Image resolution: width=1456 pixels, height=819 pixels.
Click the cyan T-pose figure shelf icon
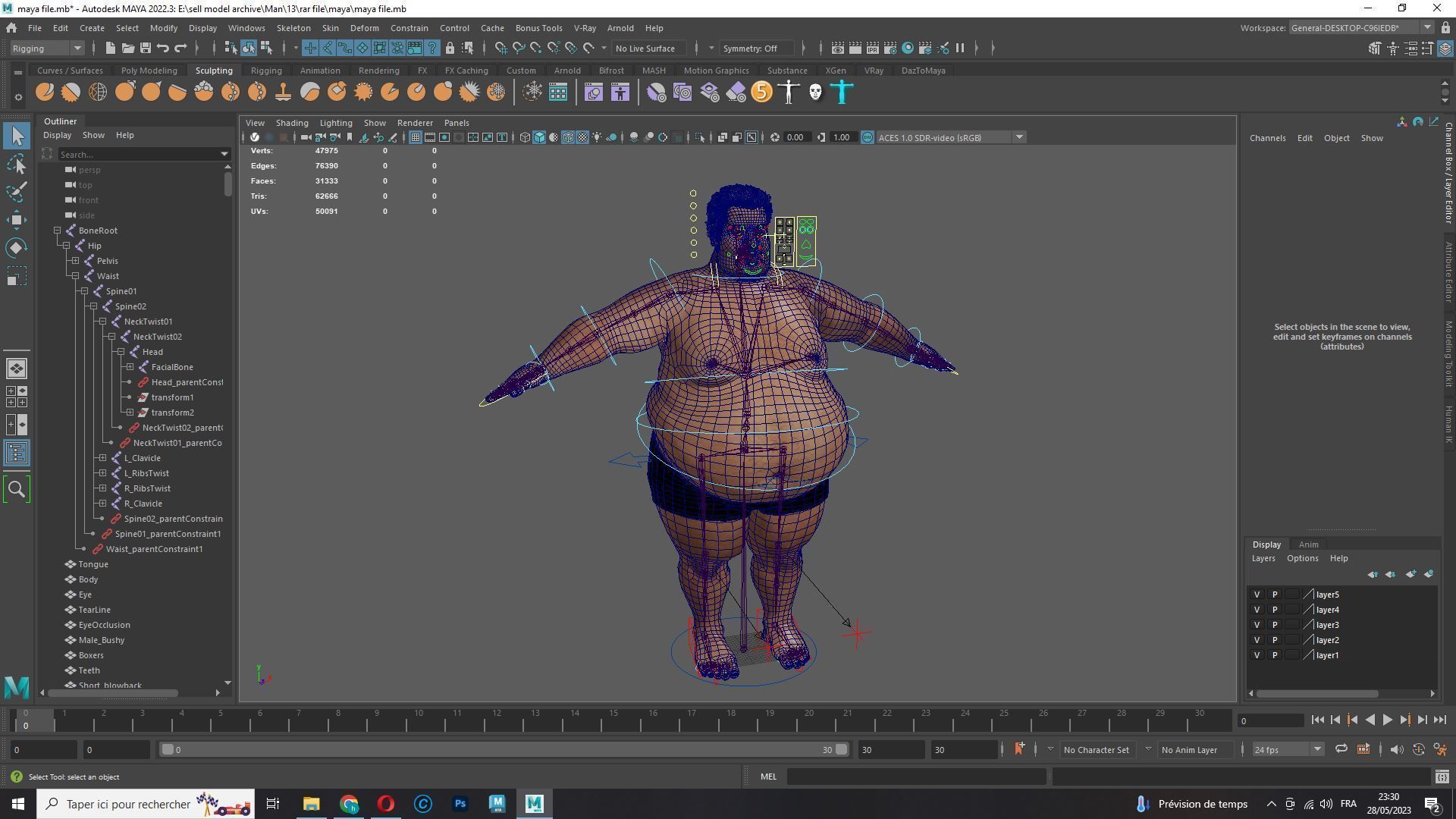[x=842, y=93]
